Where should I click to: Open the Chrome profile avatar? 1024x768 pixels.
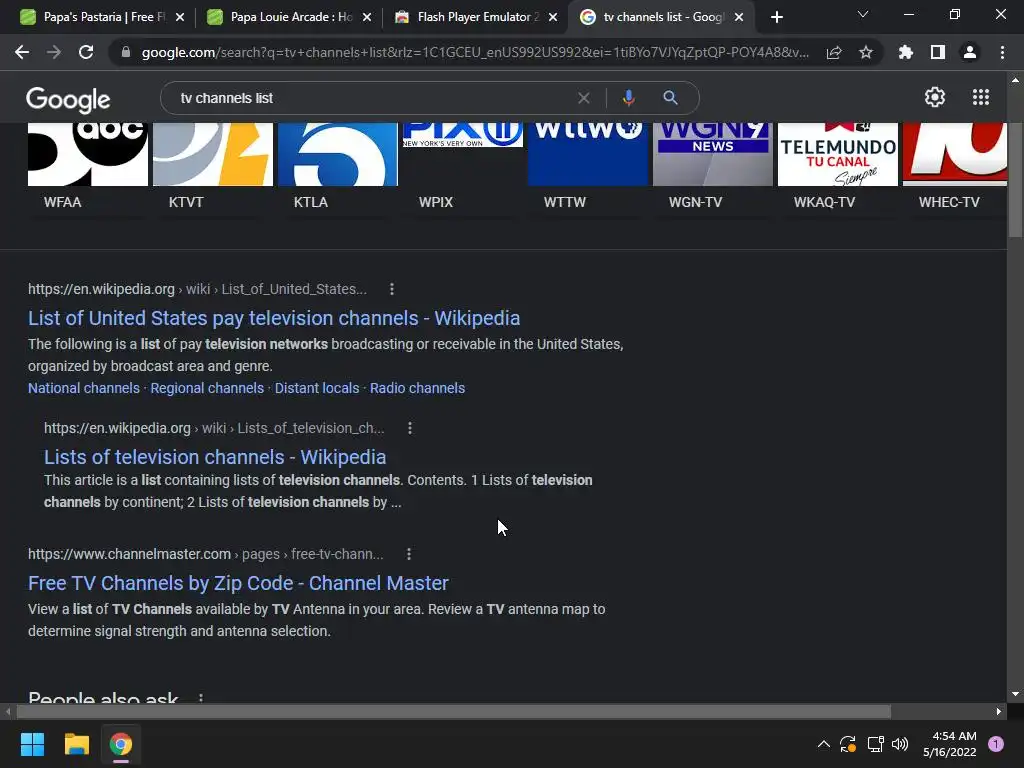tap(970, 52)
